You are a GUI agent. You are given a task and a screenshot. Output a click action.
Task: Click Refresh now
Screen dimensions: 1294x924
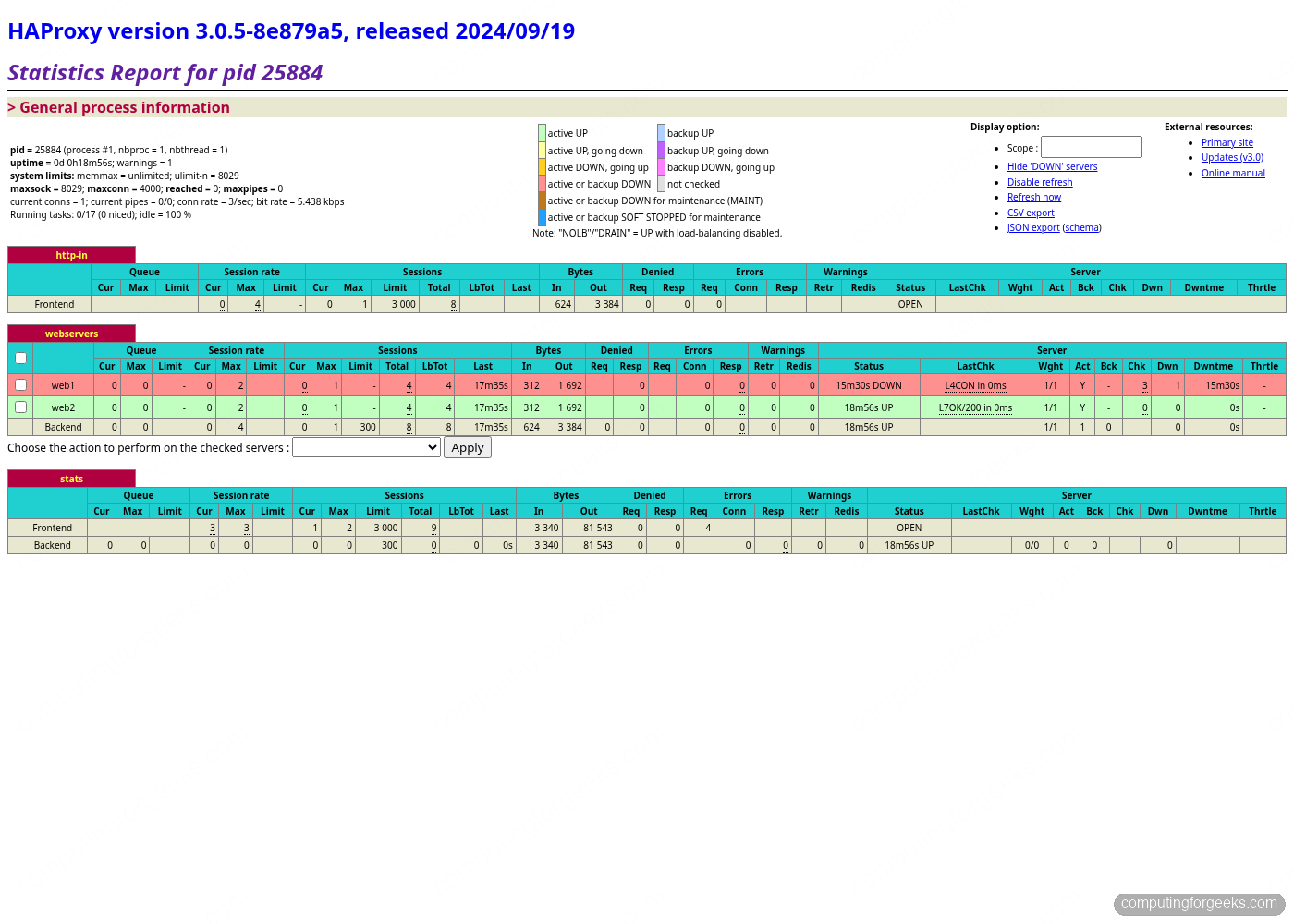pyautogui.click(x=1033, y=197)
